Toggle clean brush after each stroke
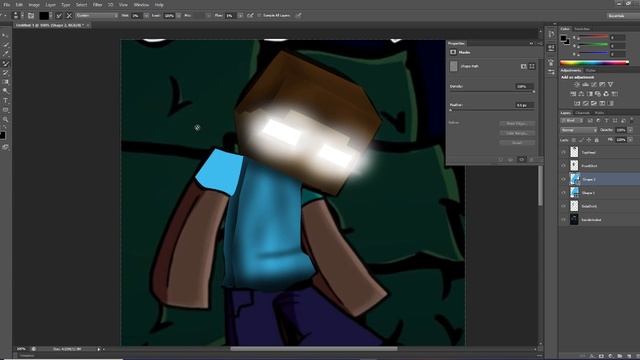 point(69,16)
